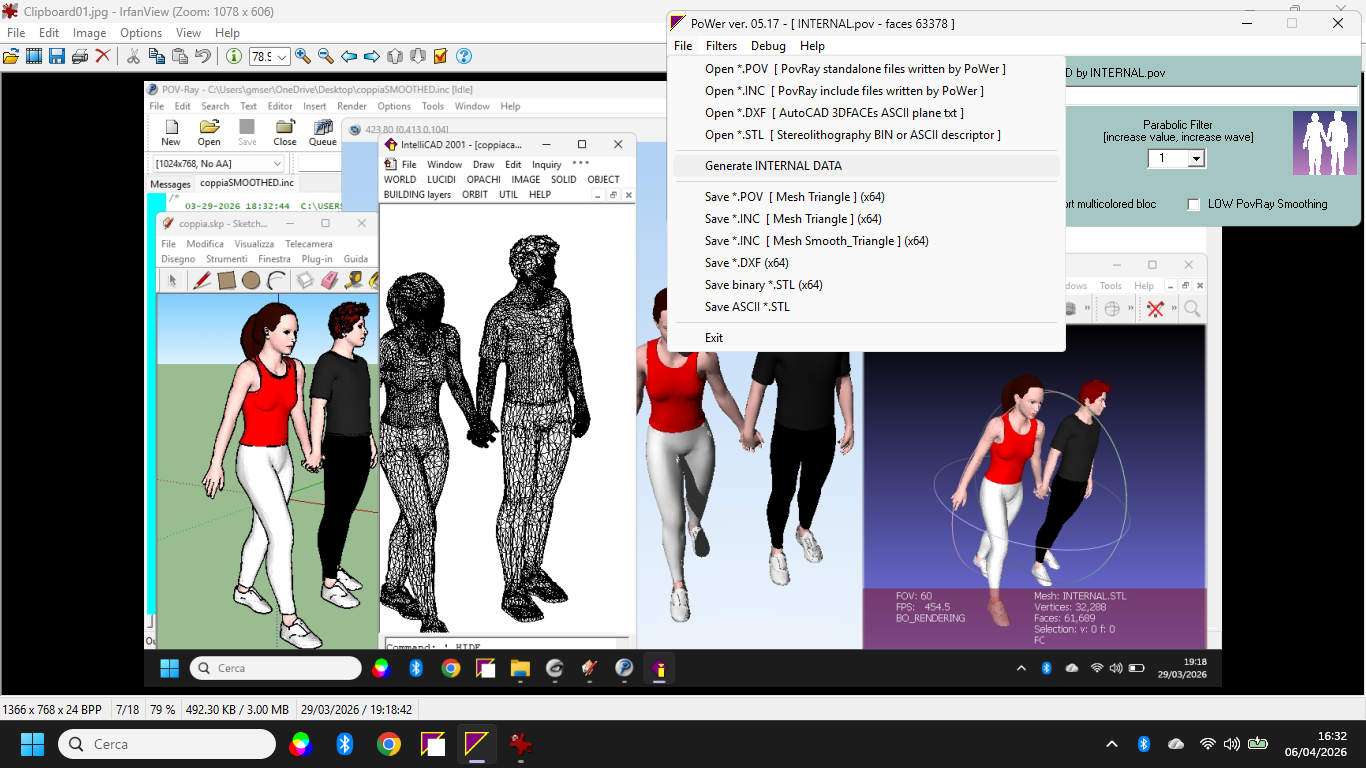
Task: Expand the Parabolic Filter value dropdown
Action: [1196, 159]
